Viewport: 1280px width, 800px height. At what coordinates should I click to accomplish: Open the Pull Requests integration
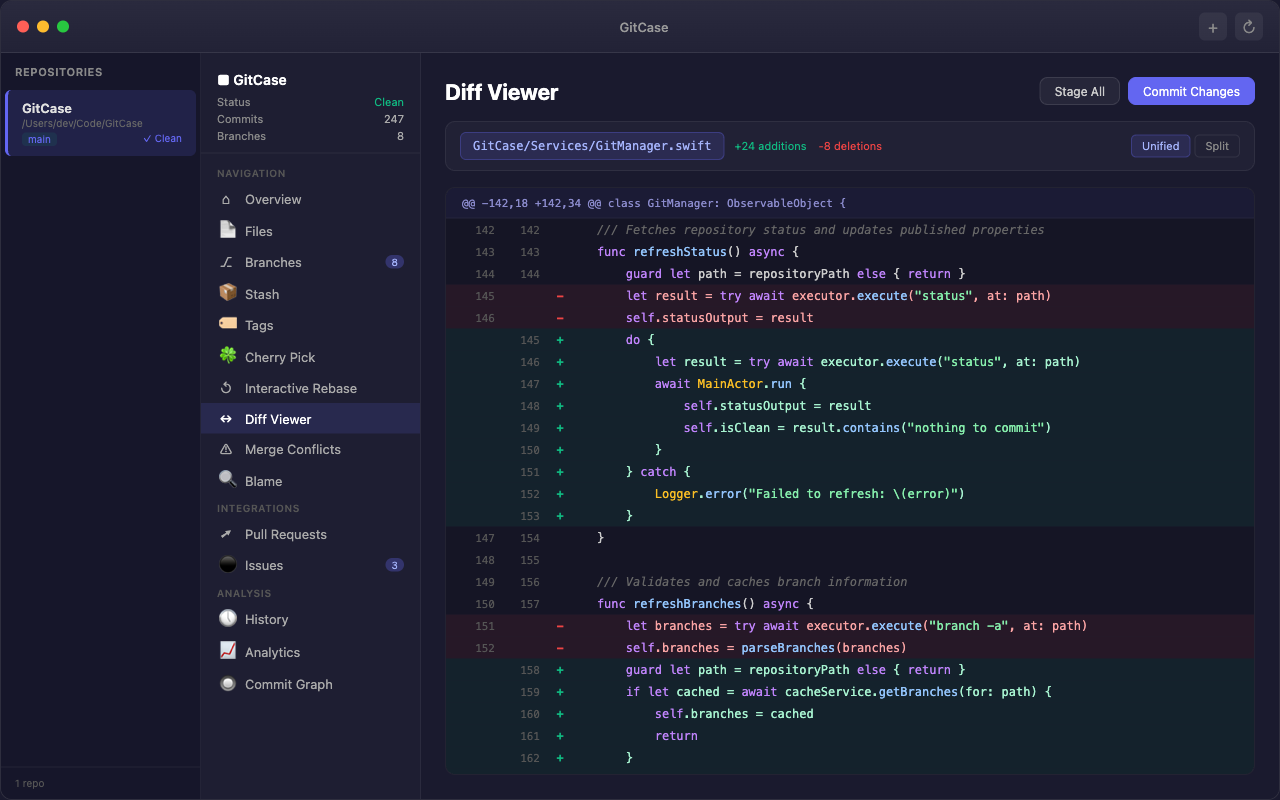tap(286, 534)
